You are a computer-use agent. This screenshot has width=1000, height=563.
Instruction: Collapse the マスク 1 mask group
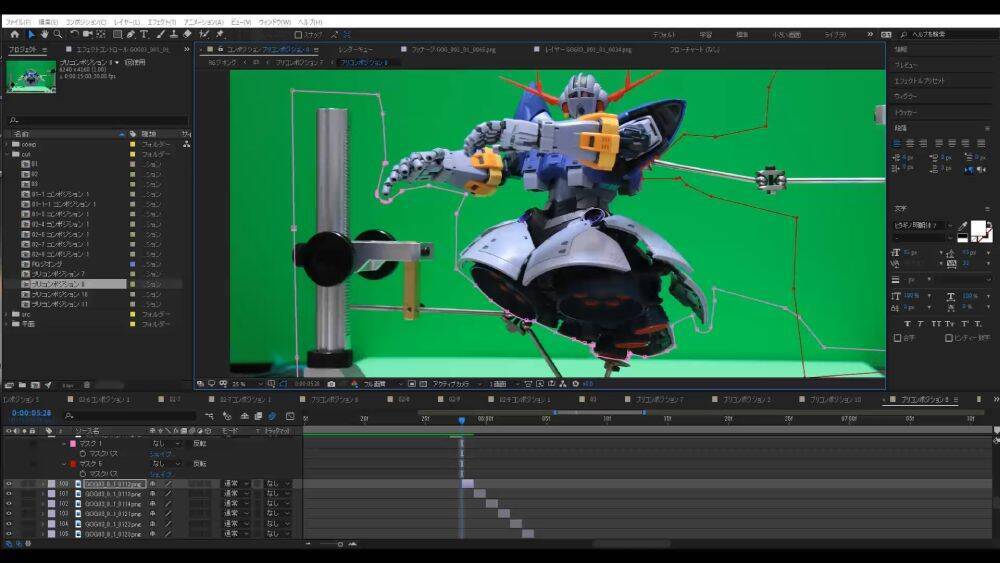click(x=64, y=443)
